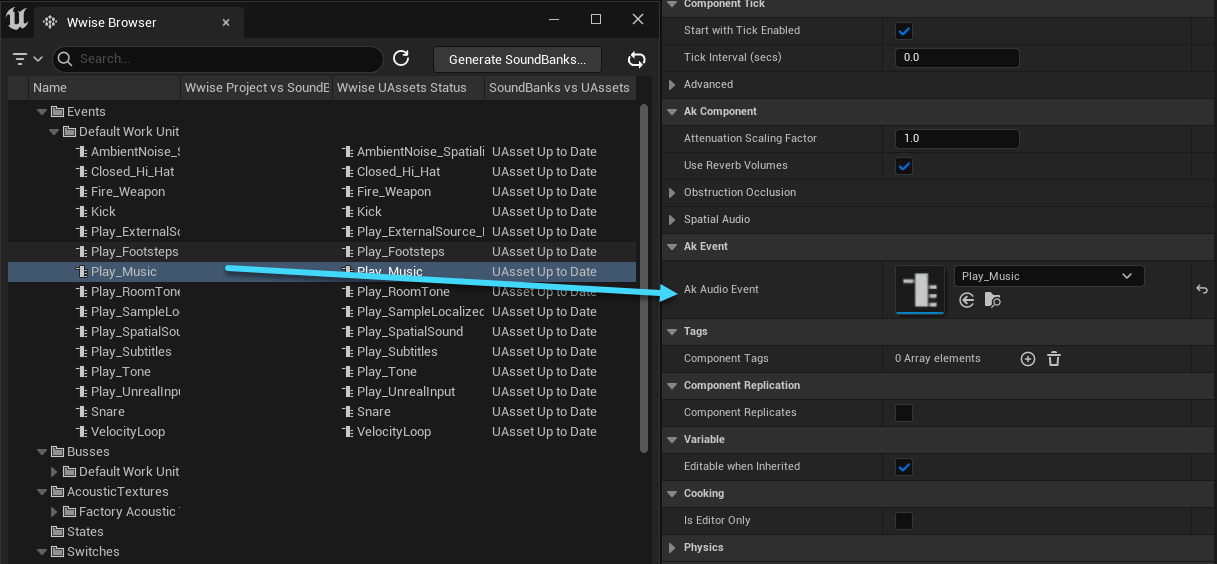
Task: Click the reconcile arrows icon after Generate SoundBanks
Action: [636, 59]
